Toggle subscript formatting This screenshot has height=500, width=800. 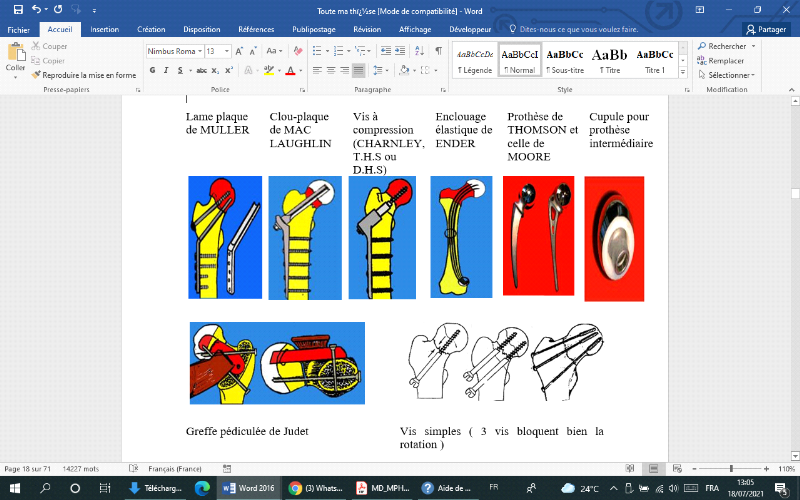(215, 70)
